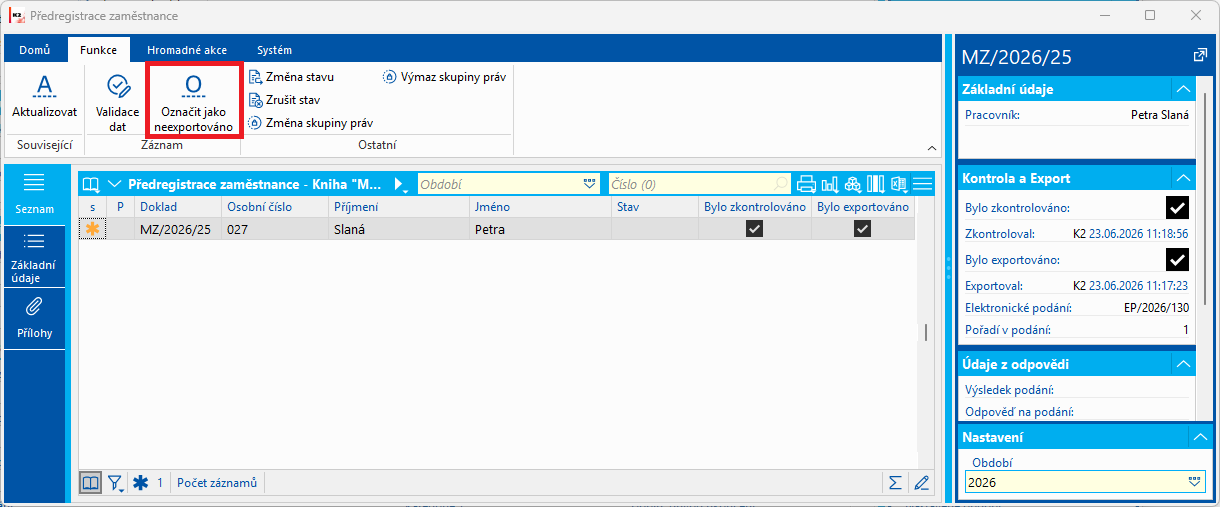Image resolution: width=1220 pixels, height=507 pixels.
Task: Open preview panel in new window icon
Action: (x=1200, y=55)
